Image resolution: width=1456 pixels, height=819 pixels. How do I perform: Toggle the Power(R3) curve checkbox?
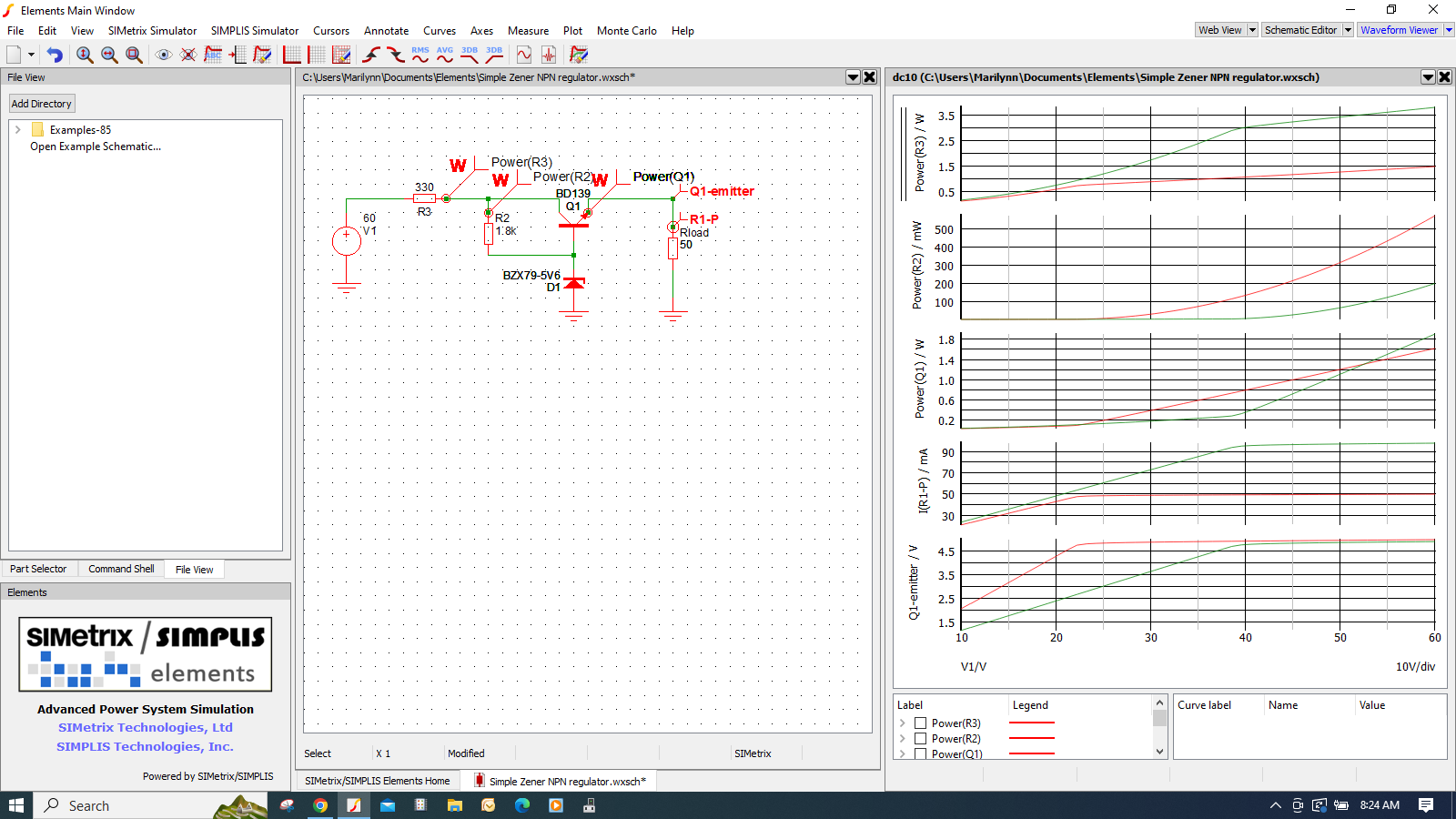920,723
